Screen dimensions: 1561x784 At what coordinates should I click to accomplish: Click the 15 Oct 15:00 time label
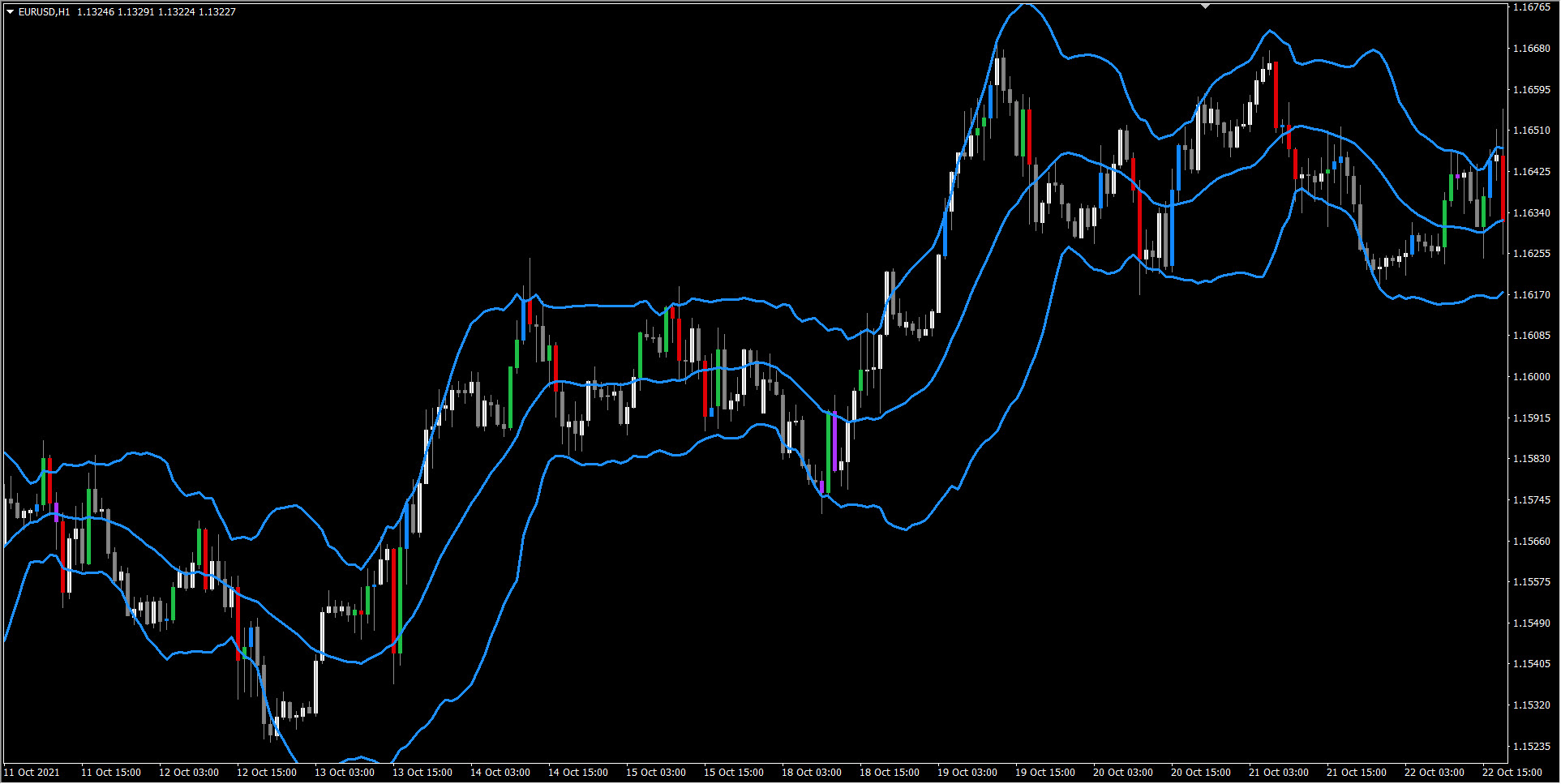click(734, 773)
